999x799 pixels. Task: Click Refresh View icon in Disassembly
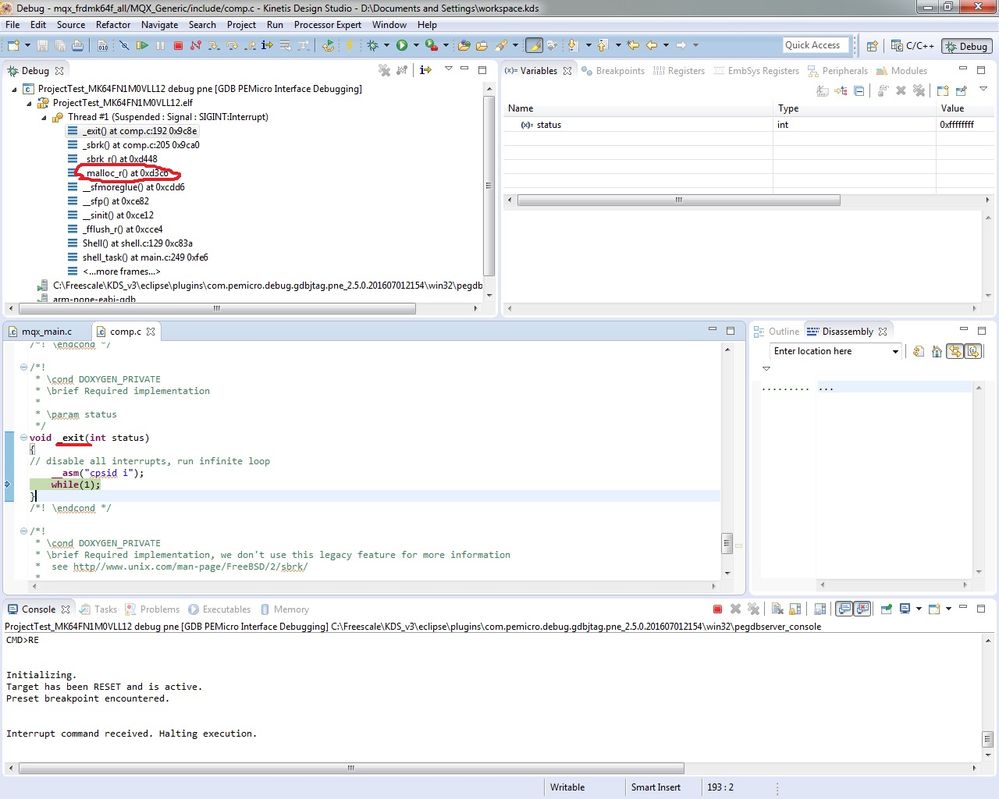[918, 352]
